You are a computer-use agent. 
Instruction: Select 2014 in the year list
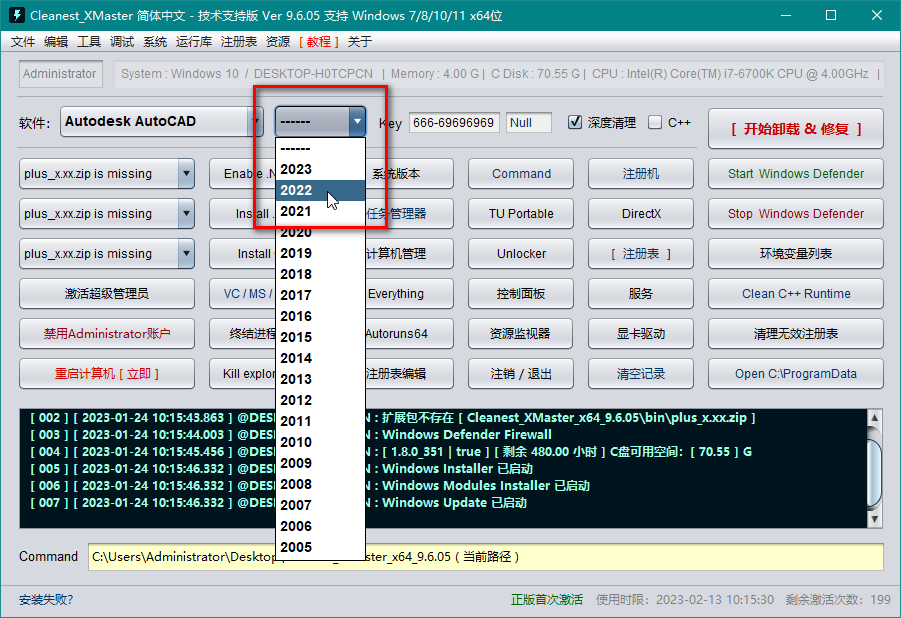click(320, 358)
